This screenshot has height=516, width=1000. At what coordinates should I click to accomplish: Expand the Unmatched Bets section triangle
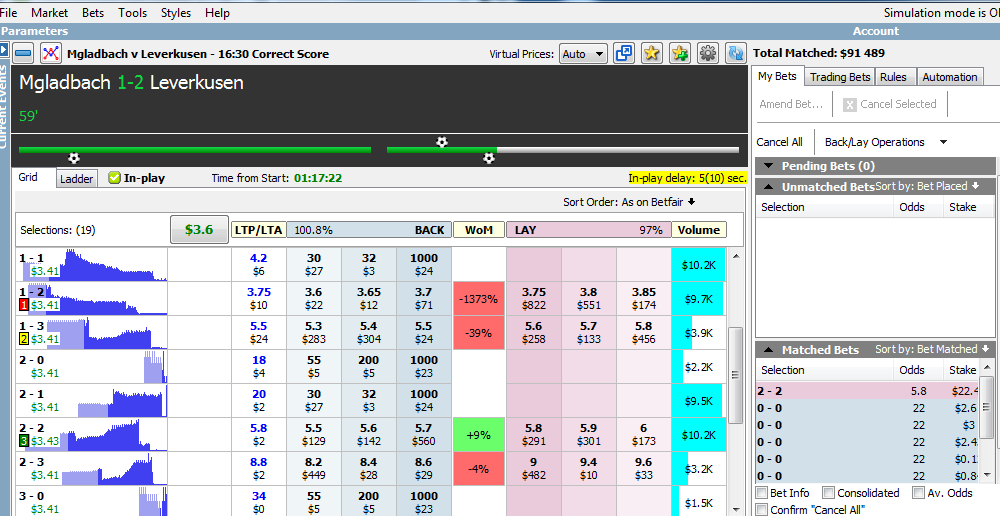(x=768, y=187)
